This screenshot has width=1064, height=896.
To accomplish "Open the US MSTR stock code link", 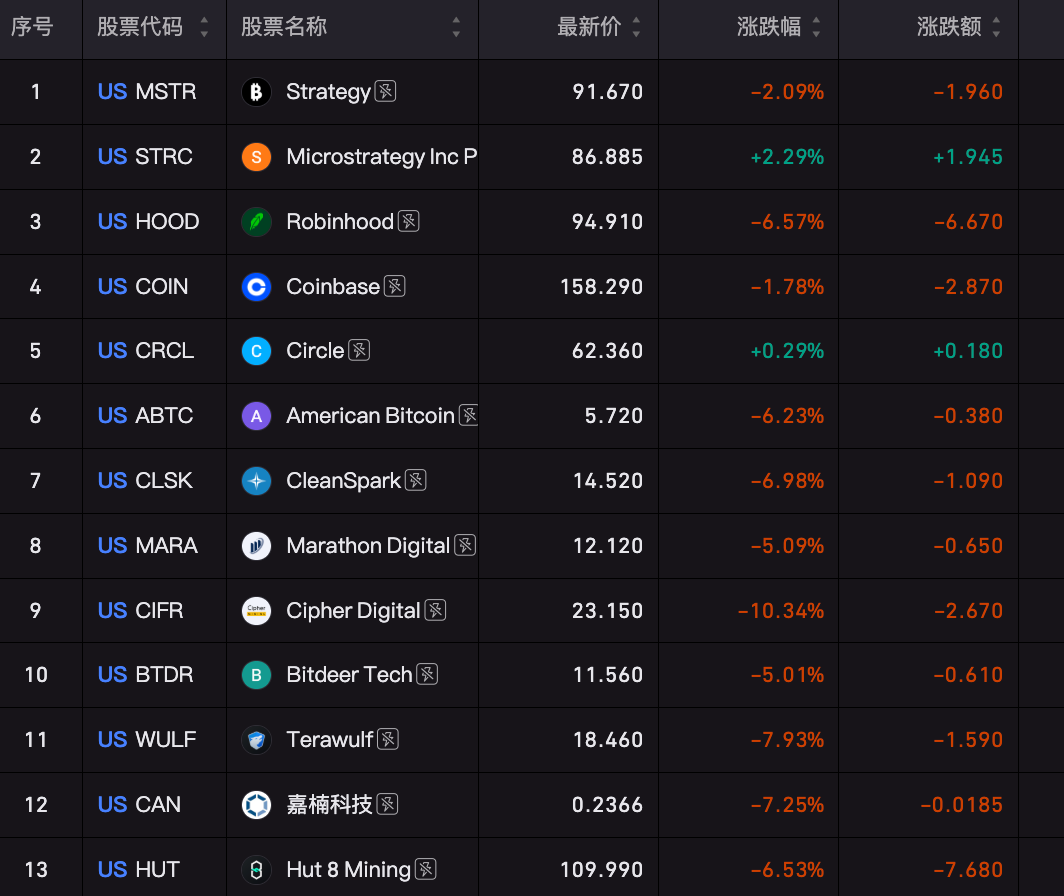I will (147, 92).
